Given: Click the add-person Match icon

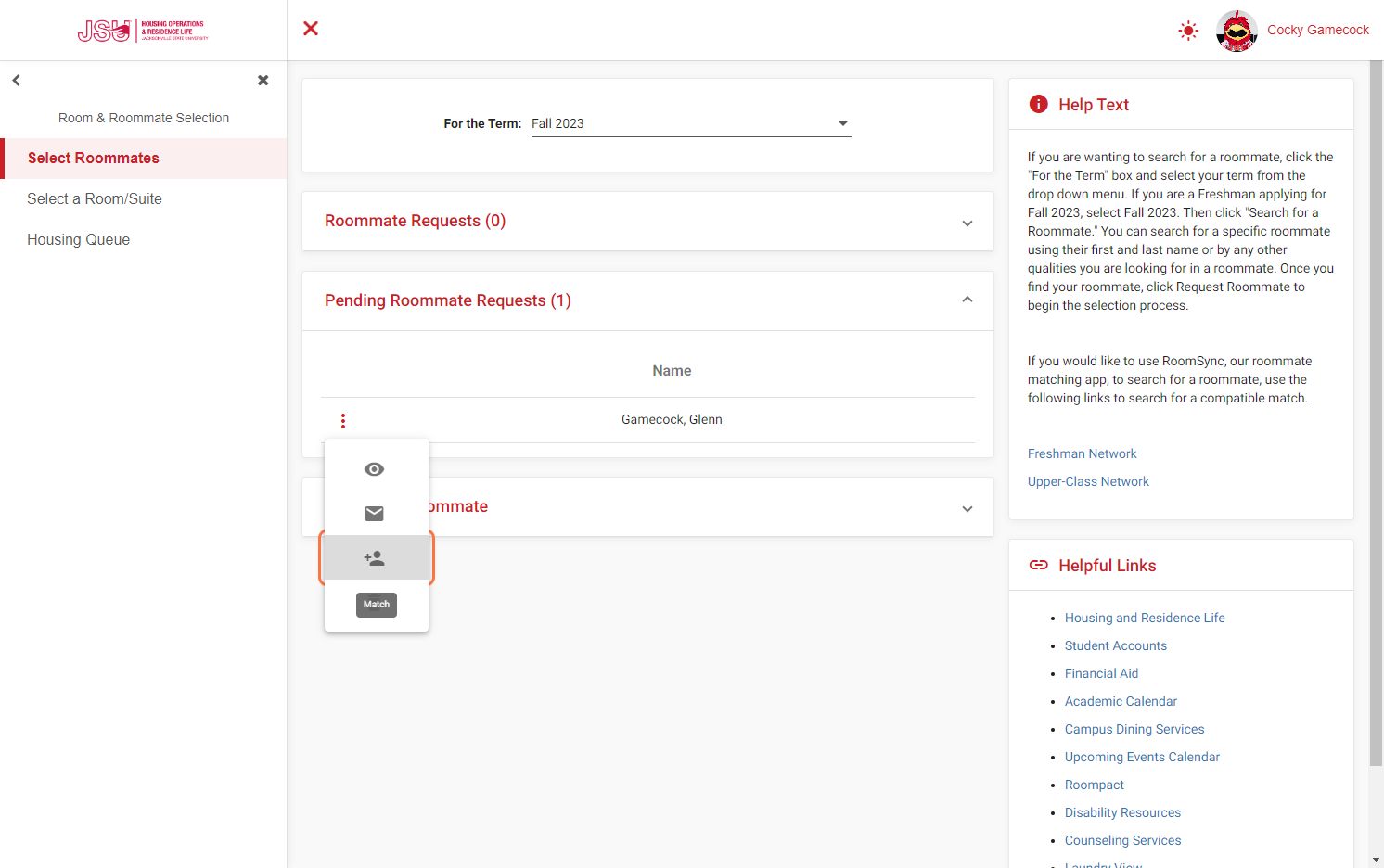Looking at the screenshot, I should pyautogui.click(x=375, y=558).
